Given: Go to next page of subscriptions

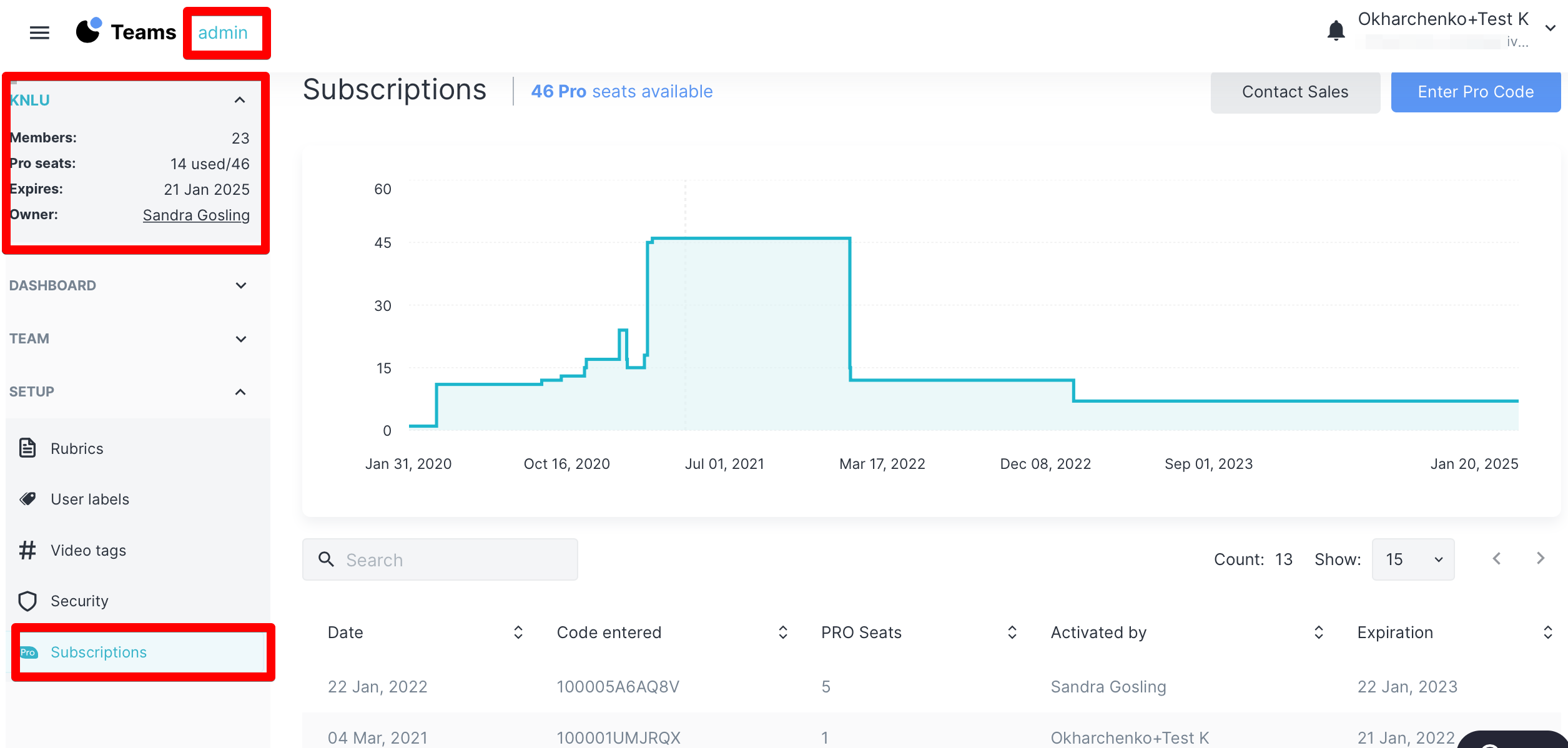Looking at the screenshot, I should 1540,558.
